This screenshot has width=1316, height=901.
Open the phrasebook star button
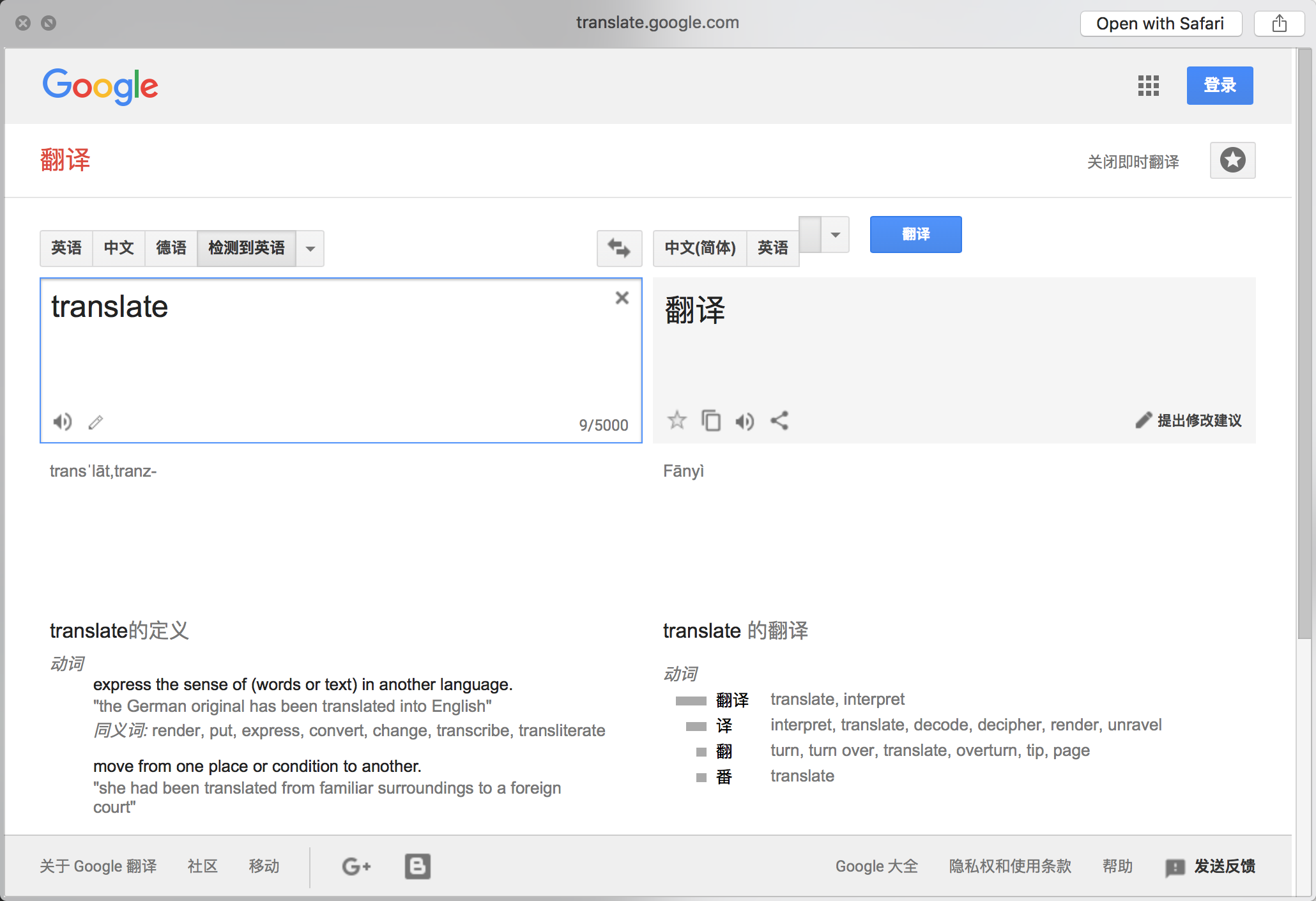1232,160
